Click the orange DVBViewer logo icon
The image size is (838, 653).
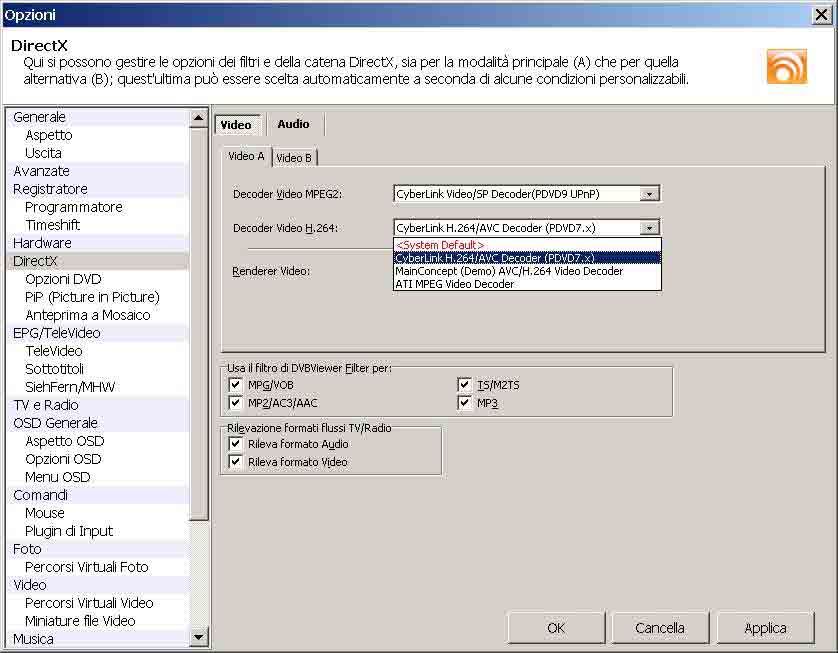point(786,66)
